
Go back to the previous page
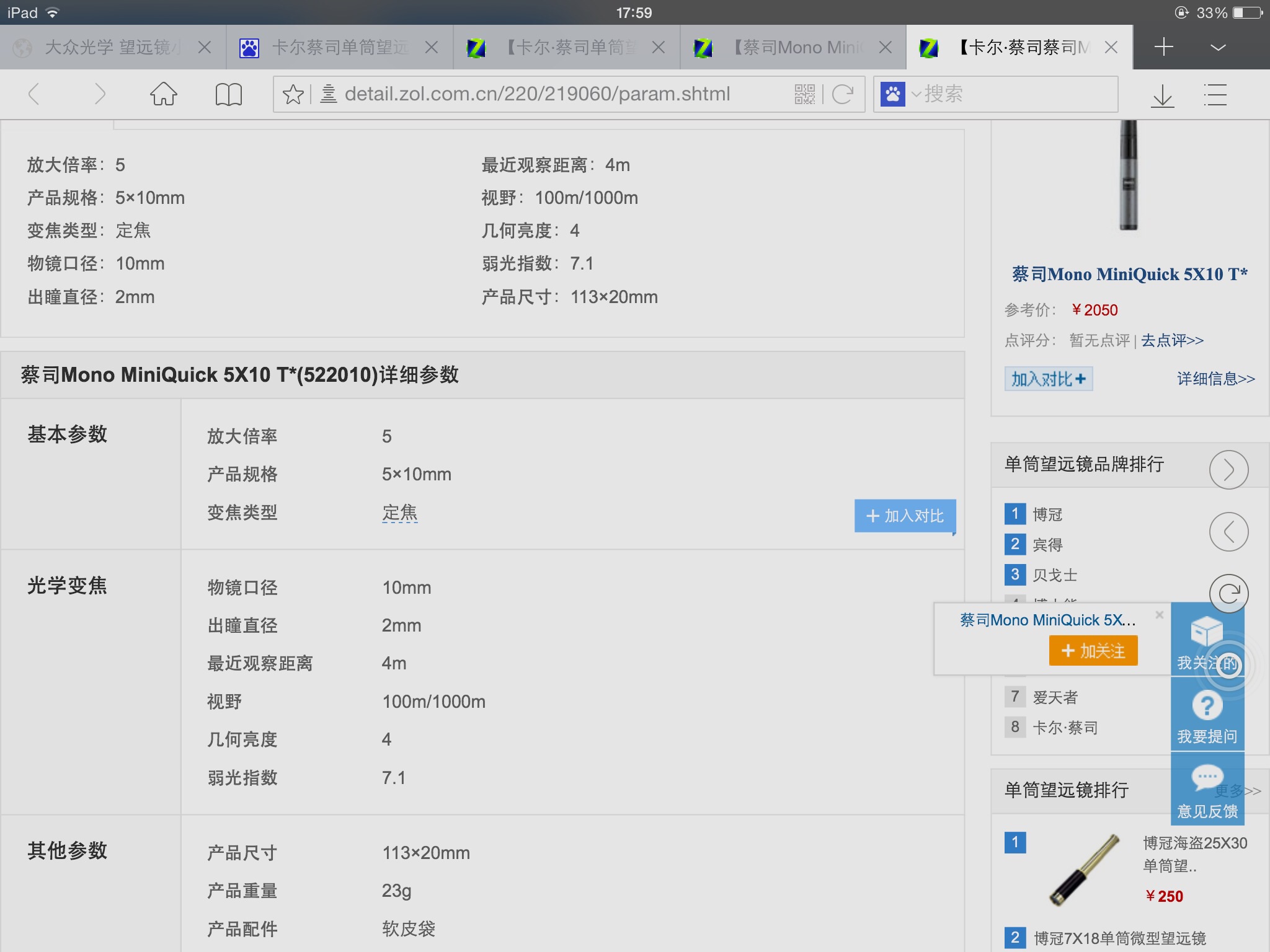point(34,94)
